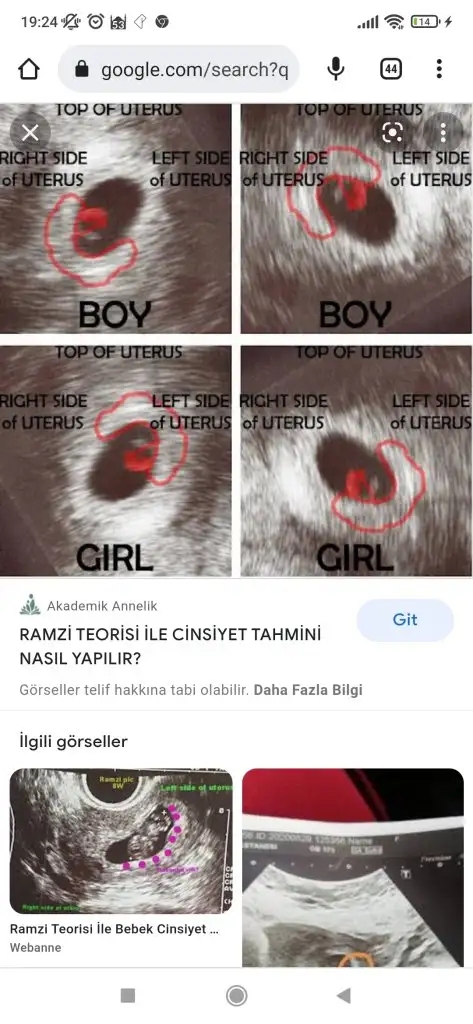473x1024 pixels.
Task: Tap the Google Lens icon on image
Action: click(392, 133)
